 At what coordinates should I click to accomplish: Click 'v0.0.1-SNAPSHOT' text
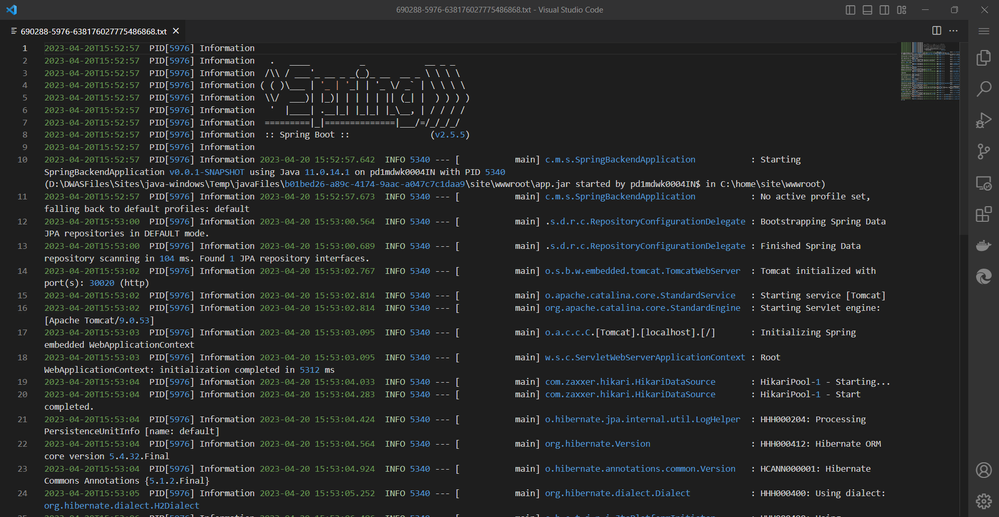click(206, 172)
